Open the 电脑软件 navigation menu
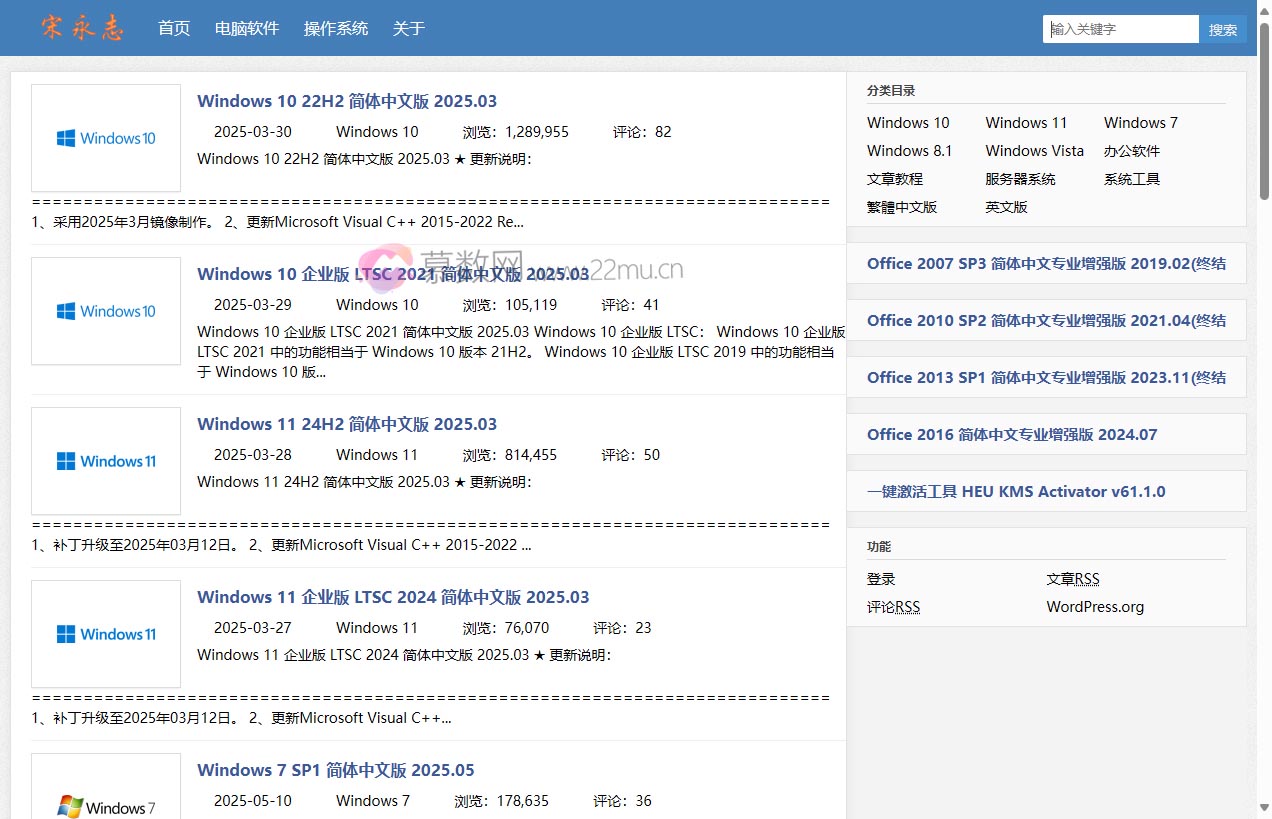Image resolution: width=1272 pixels, height=819 pixels. coord(247,28)
